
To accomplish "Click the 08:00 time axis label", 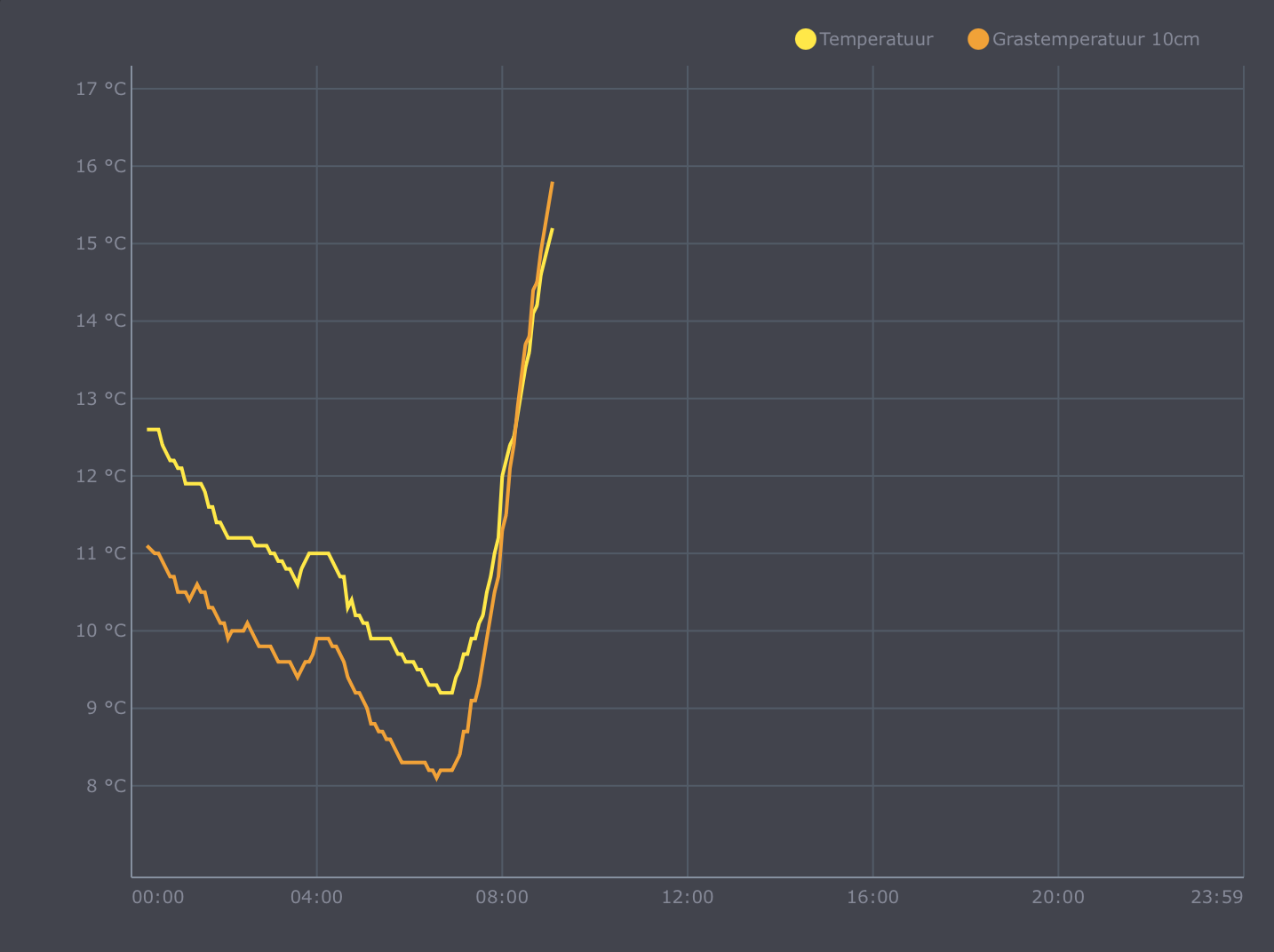I will (502, 897).
